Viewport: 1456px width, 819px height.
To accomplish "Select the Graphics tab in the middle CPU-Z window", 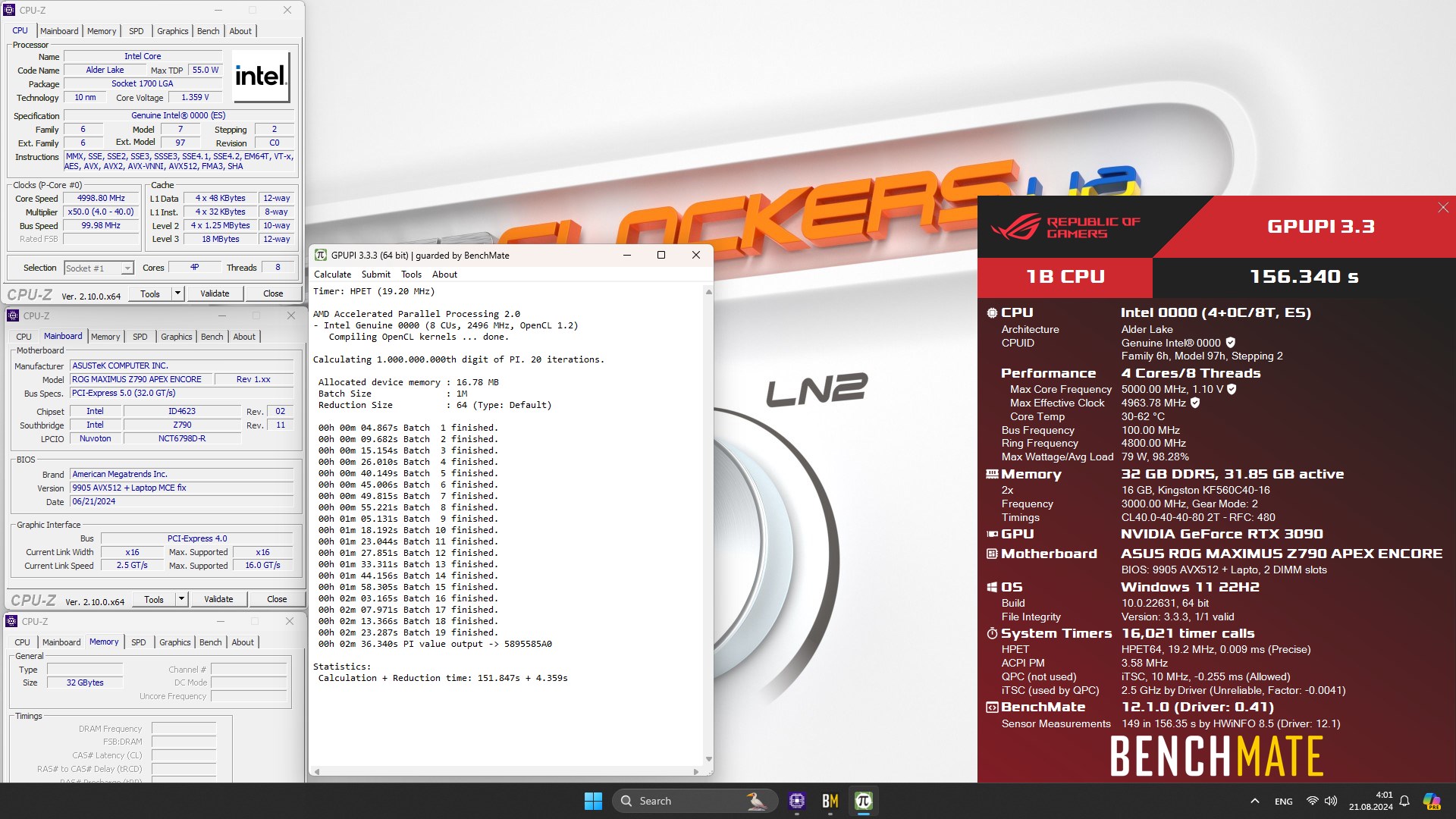I will tap(177, 337).
